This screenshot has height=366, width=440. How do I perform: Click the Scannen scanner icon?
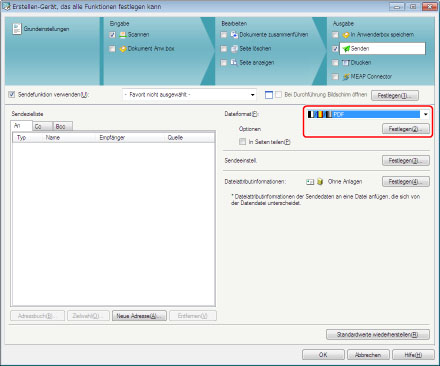(123, 35)
